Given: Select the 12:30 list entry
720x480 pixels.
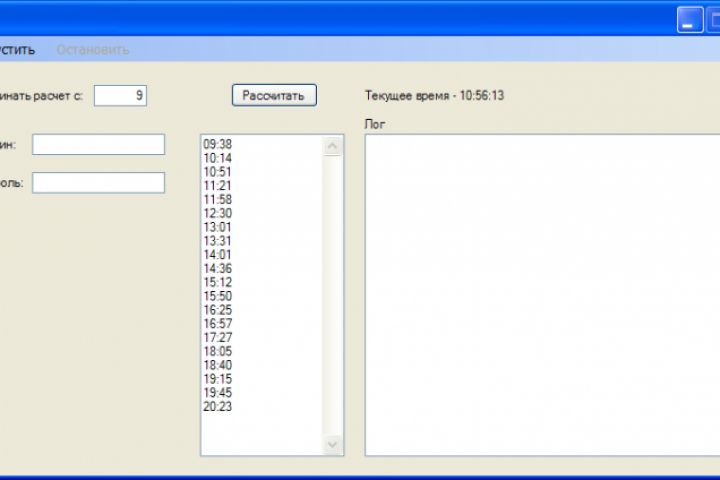Looking at the screenshot, I should click(x=218, y=213).
